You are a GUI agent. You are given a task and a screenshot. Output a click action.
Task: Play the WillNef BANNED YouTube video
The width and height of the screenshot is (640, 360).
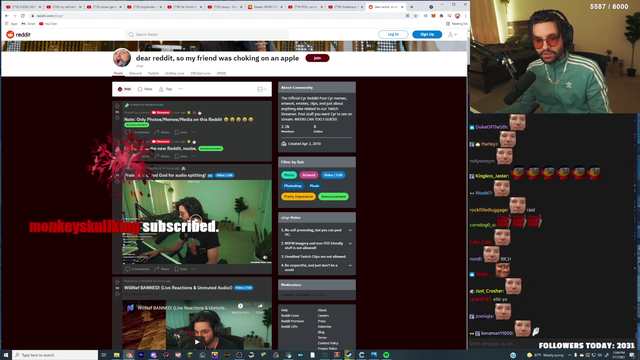point(197,342)
